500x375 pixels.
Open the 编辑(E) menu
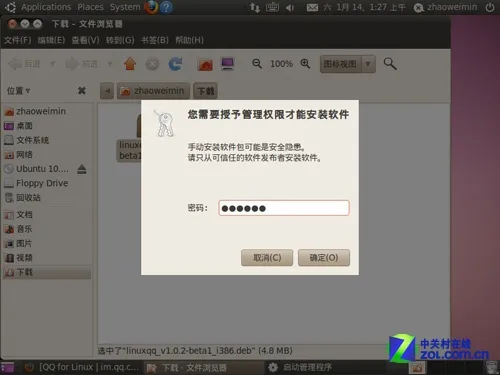click(51, 40)
